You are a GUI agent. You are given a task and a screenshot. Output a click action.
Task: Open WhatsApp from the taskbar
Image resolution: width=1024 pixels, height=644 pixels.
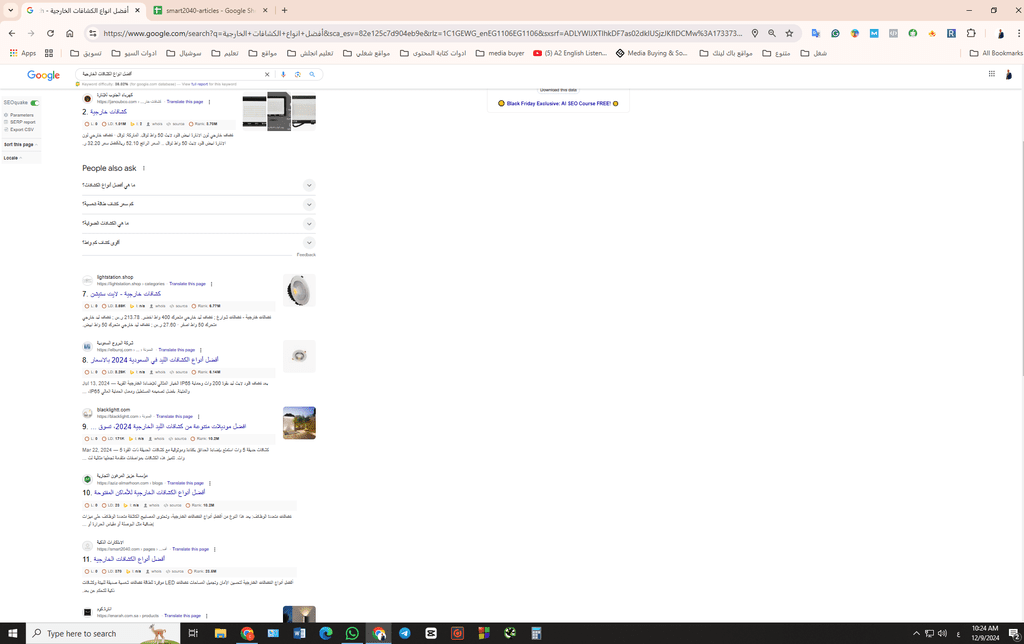coord(352,633)
